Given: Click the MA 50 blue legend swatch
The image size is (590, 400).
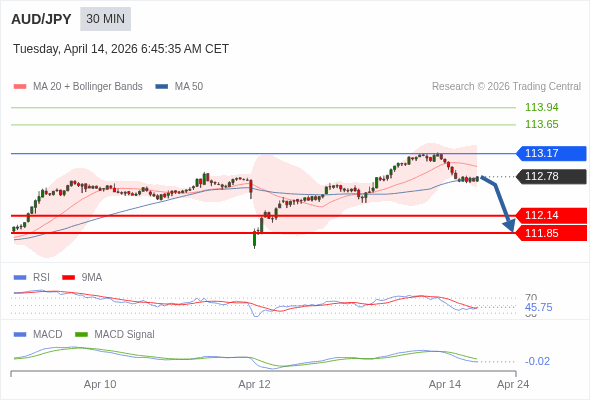Looking at the screenshot, I should click(x=162, y=87).
